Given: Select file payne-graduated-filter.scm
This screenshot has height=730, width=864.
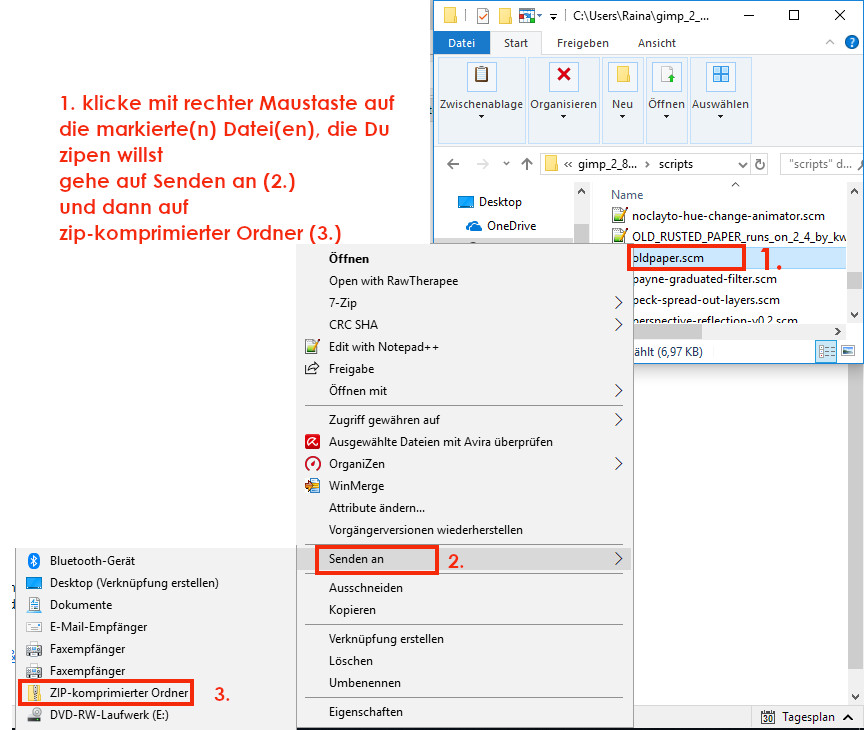Looking at the screenshot, I should tap(704, 279).
